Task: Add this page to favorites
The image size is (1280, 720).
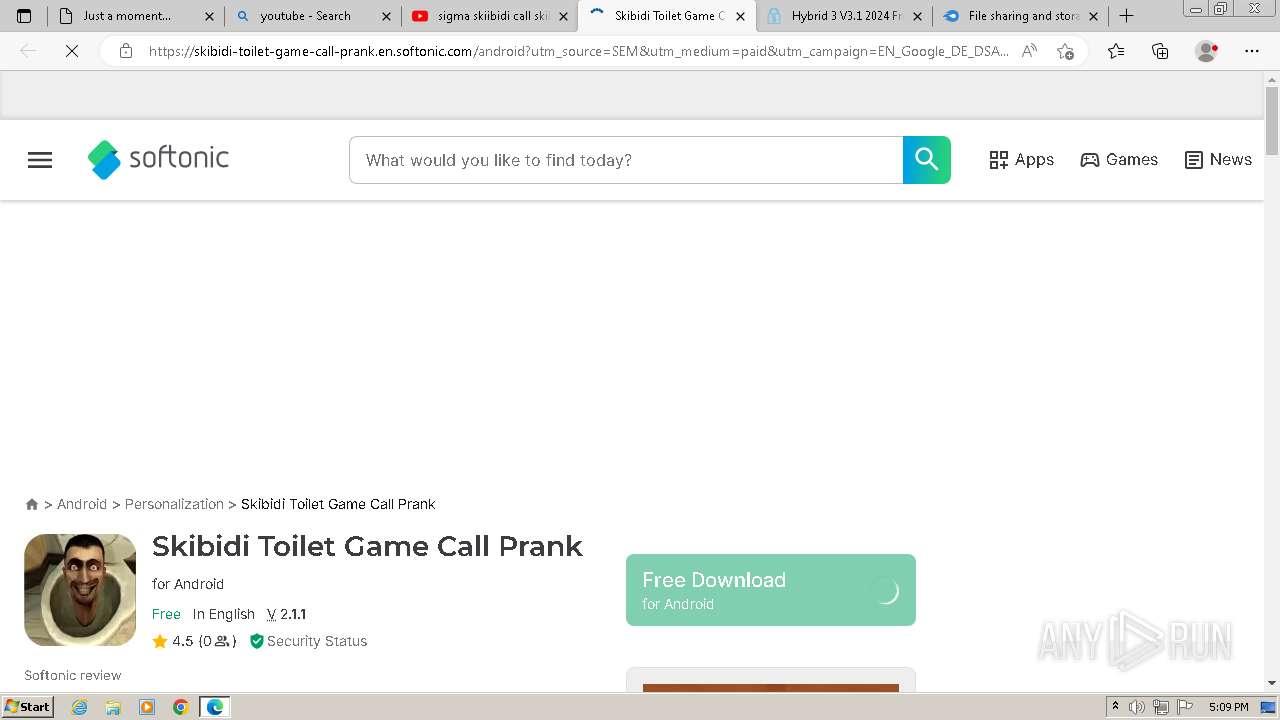Action: [1065, 51]
